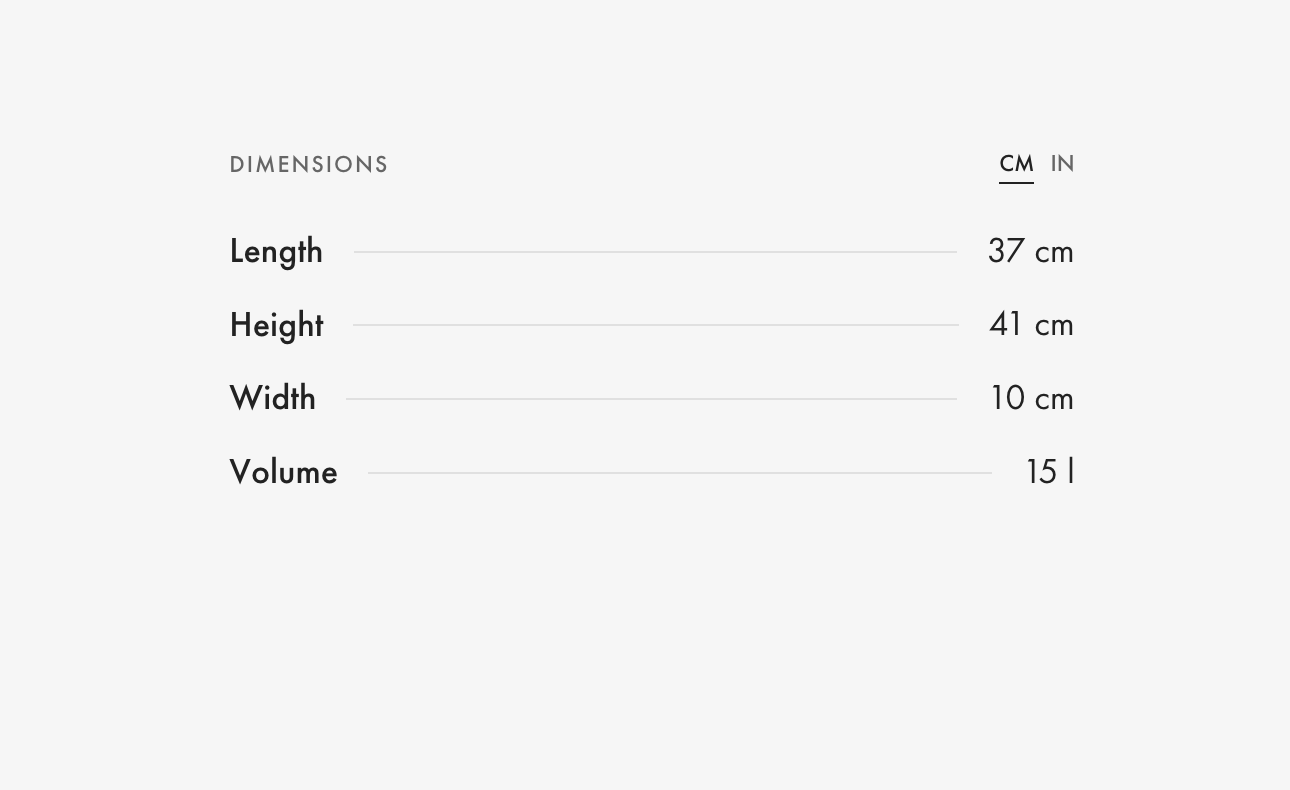Click the cm unit in Height row
The image size is (1290, 790).
1054,326
